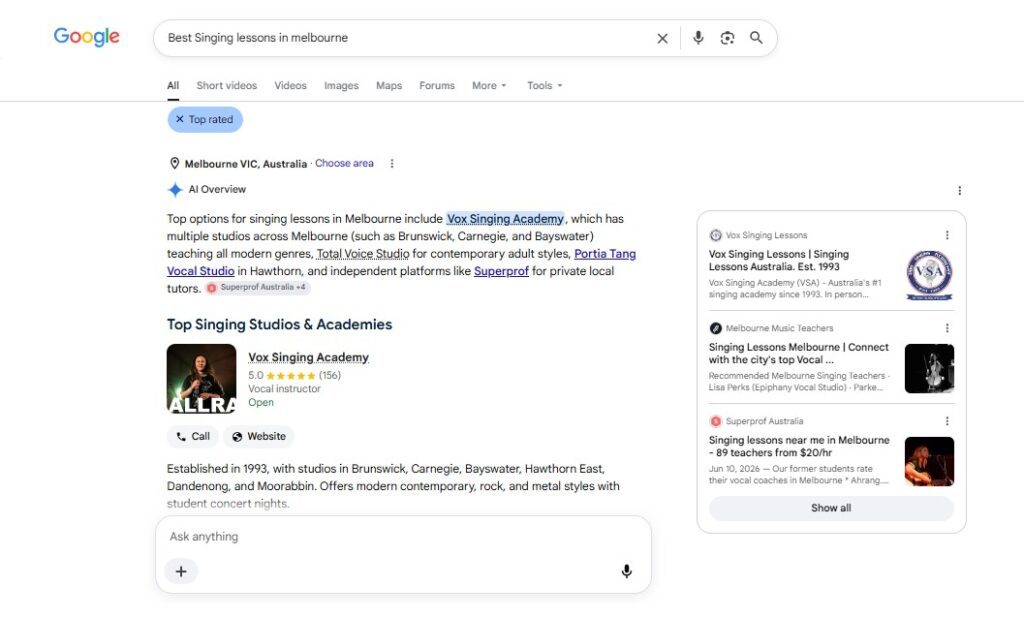This screenshot has height=618, width=1024.
Task: Click the Superprof singer thumbnail
Action: click(929, 462)
